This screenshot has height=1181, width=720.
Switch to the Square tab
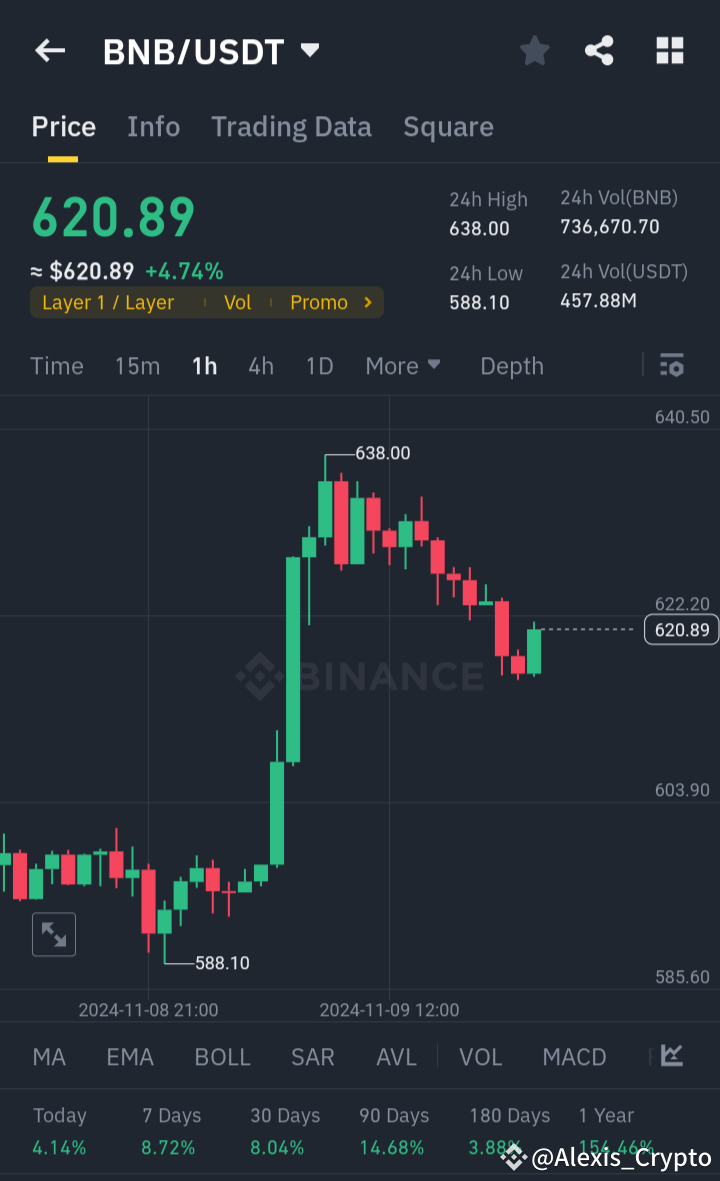coord(448,127)
